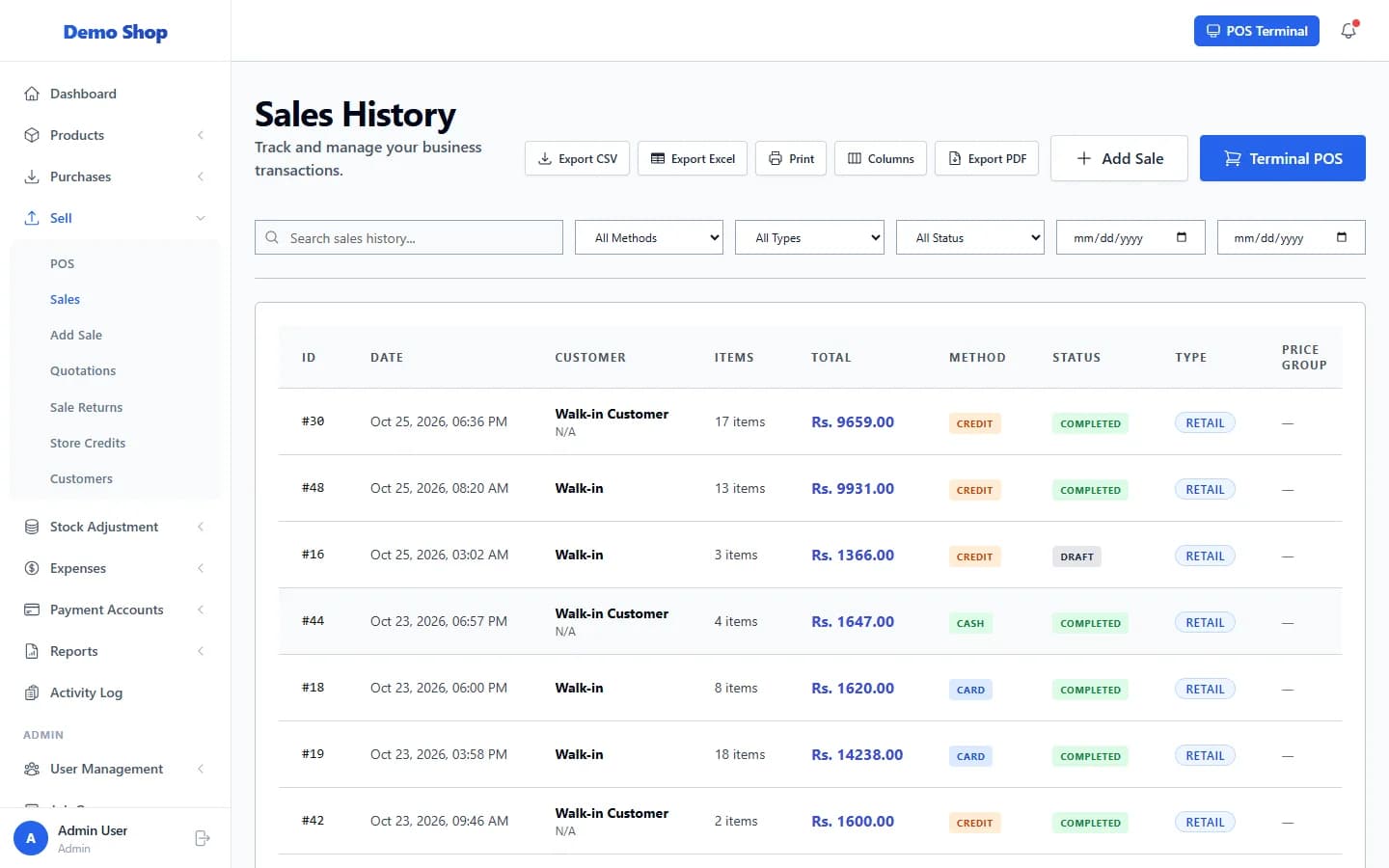
Task: Click the Export PDF button
Action: pyautogui.click(x=987, y=158)
